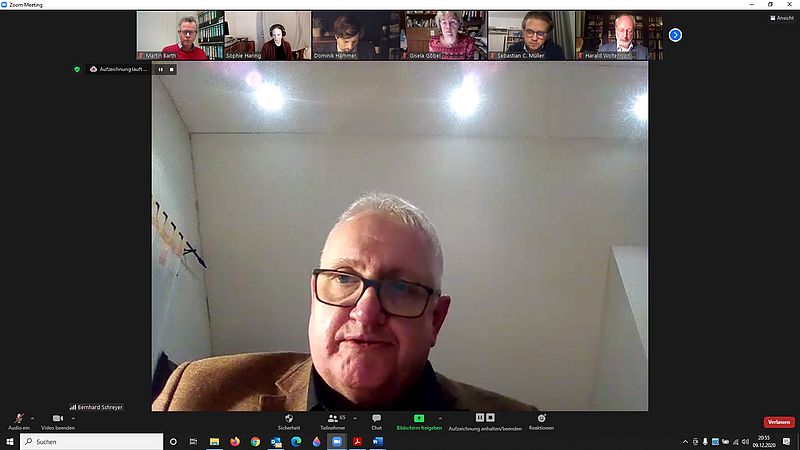The image size is (800, 450).
Task: Stop recording using top-left stop button
Action: pyautogui.click(x=171, y=69)
